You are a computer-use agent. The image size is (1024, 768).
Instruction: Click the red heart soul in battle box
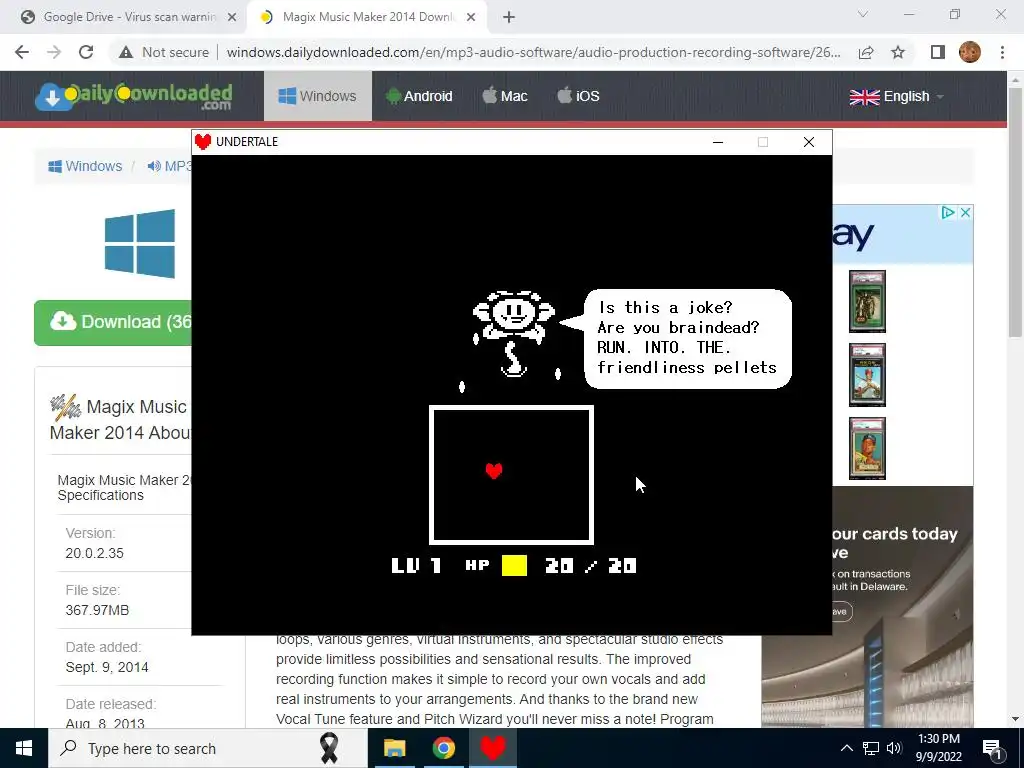(x=494, y=470)
